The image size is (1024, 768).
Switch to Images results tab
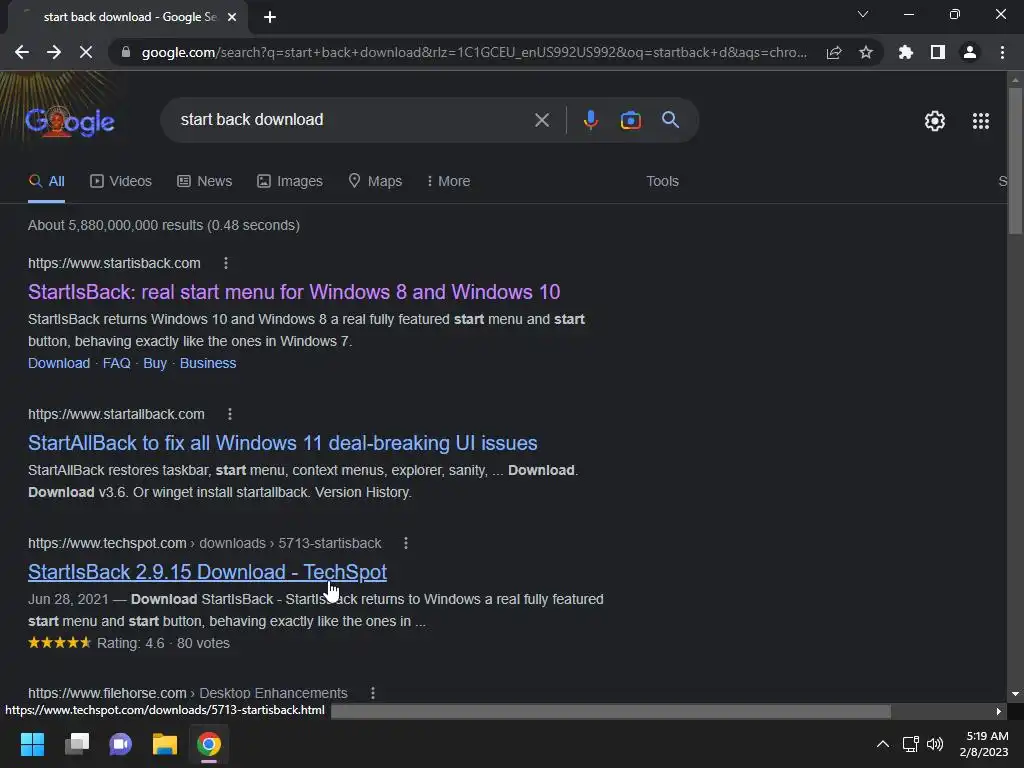click(289, 182)
